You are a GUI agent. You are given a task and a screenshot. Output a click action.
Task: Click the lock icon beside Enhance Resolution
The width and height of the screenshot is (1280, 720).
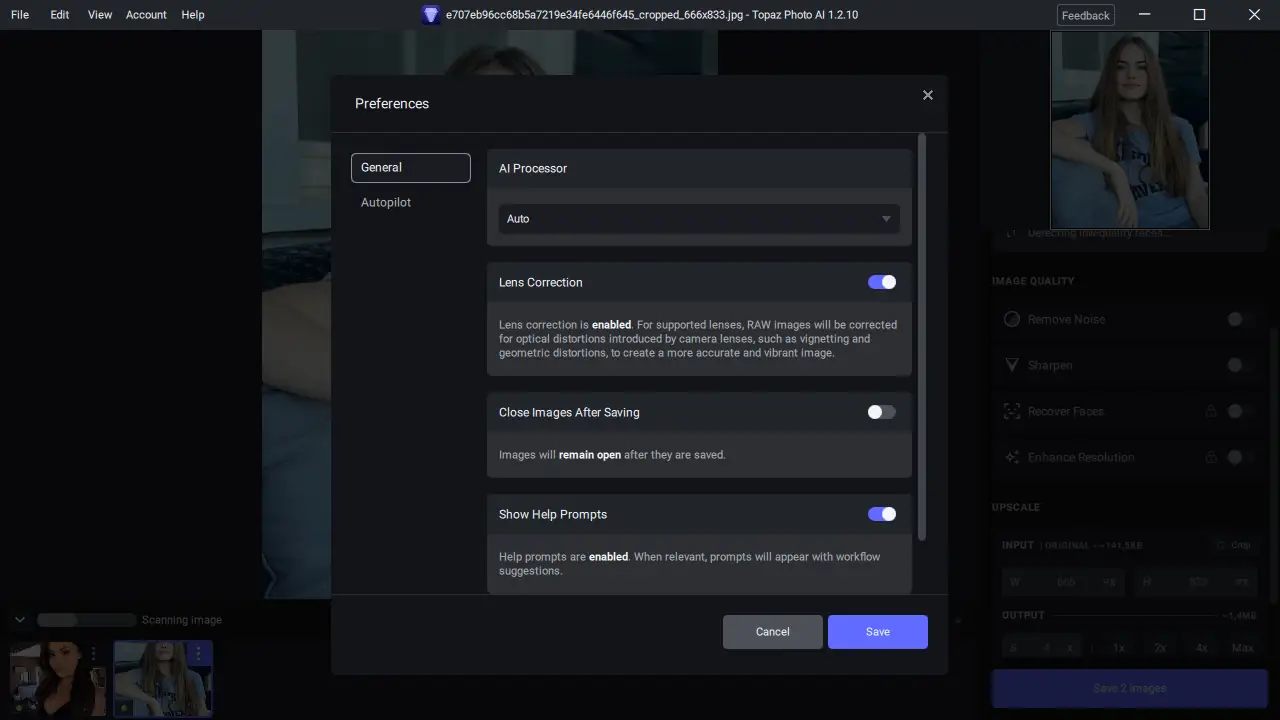(x=1211, y=457)
